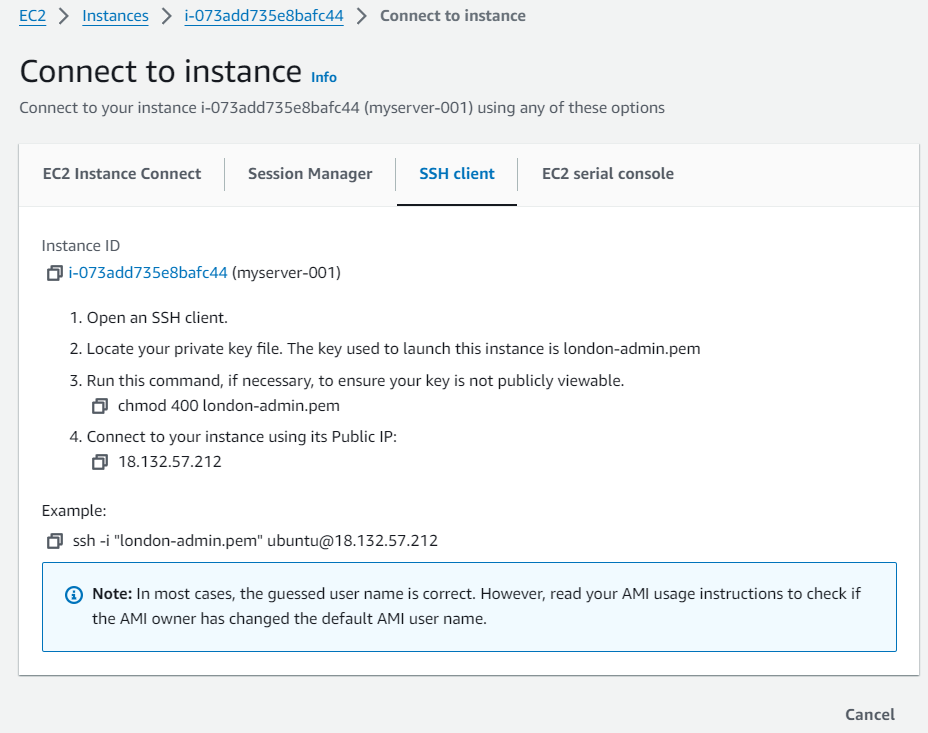Go to EC2 serial console tab
The height and width of the screenshot is (733, 928).
pyautogui.click(x=608, y=174)
